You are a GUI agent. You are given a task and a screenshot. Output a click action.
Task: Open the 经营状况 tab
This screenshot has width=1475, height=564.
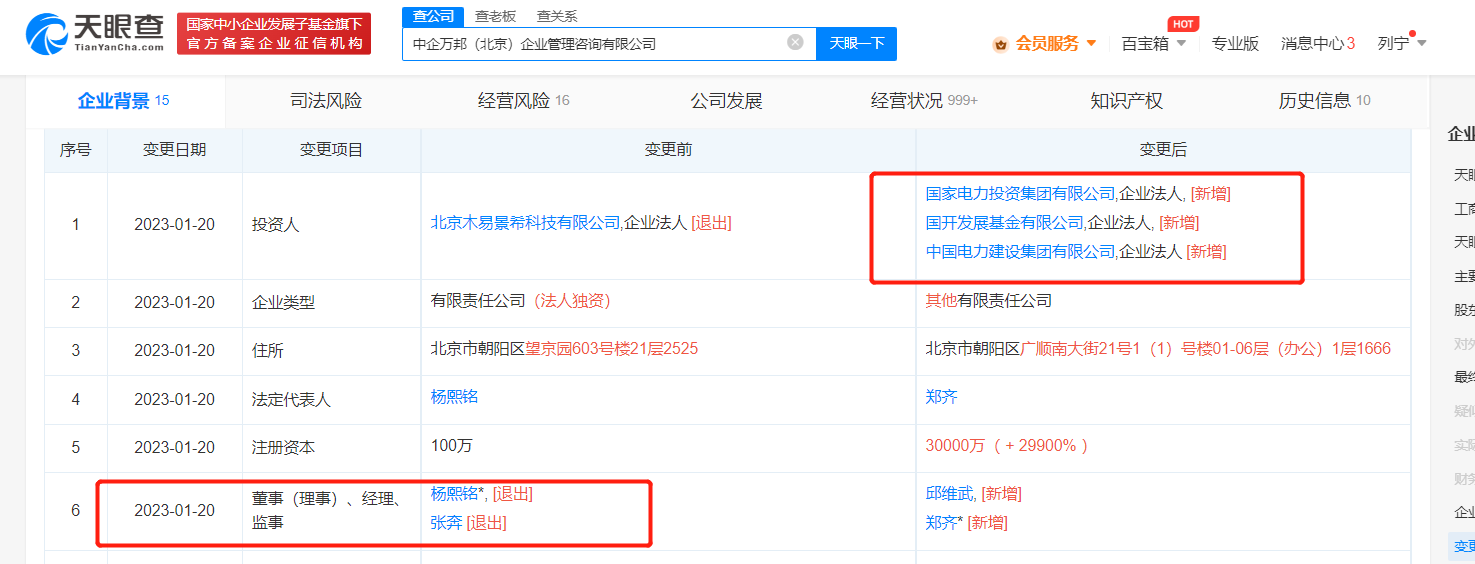(x=924, y=101)
